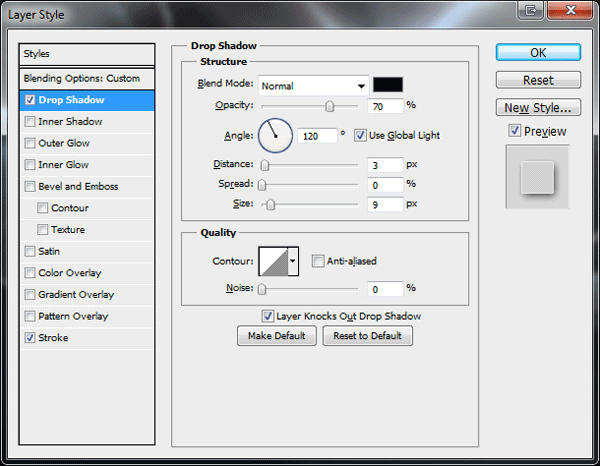Click the Size value field
Image resolution: width=600 pixels, height=466 pixels.
click(x=385, y=205)
